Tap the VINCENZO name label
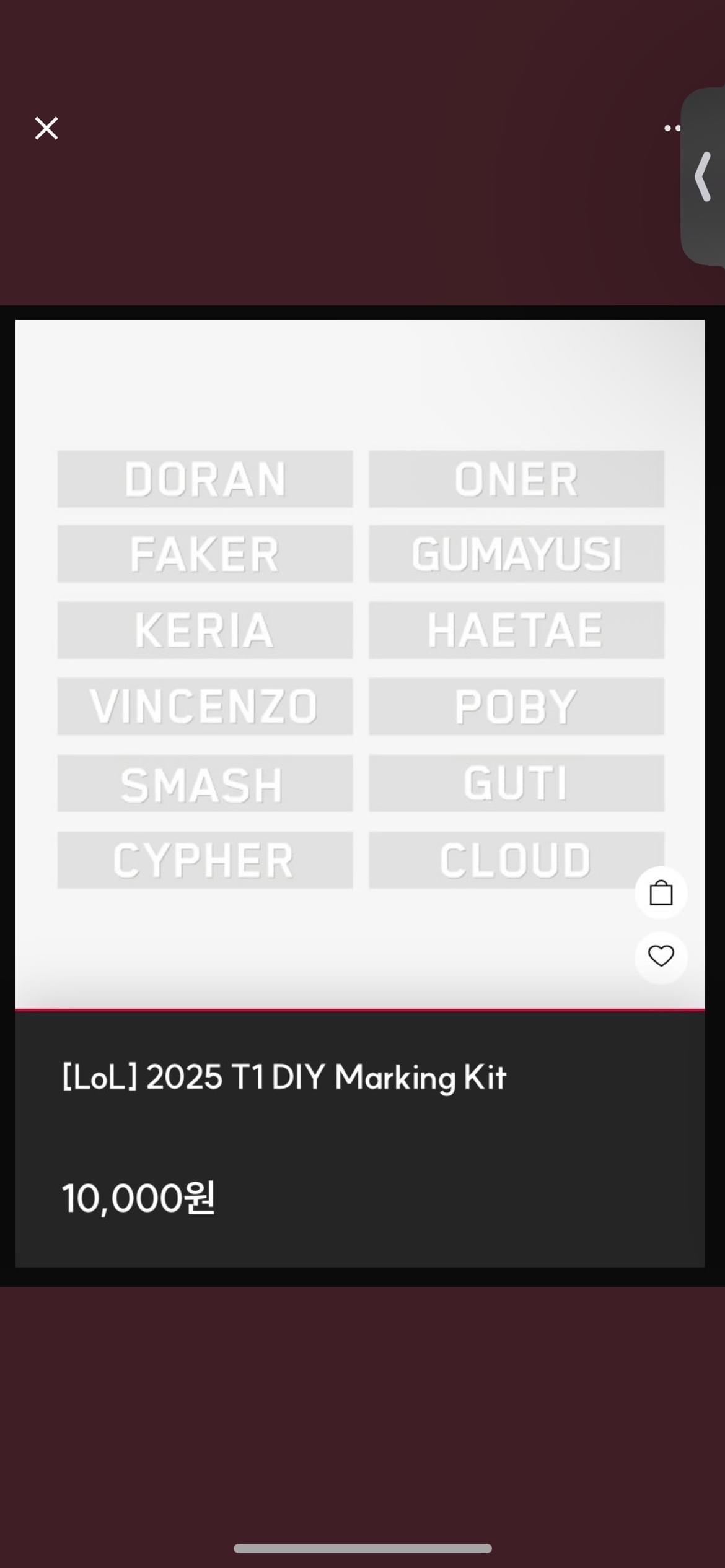 coord(205,707)
